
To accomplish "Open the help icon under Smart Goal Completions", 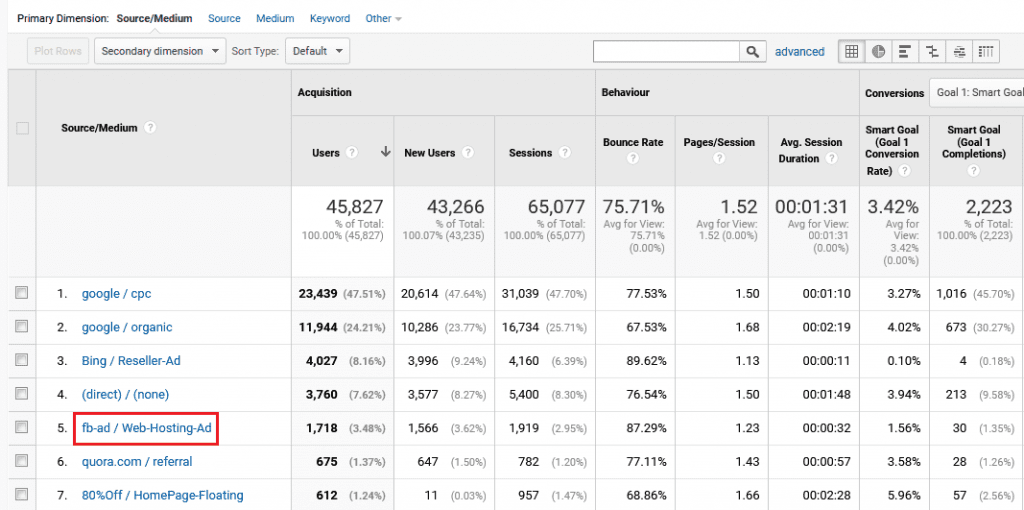I will (x=974, y=170).
